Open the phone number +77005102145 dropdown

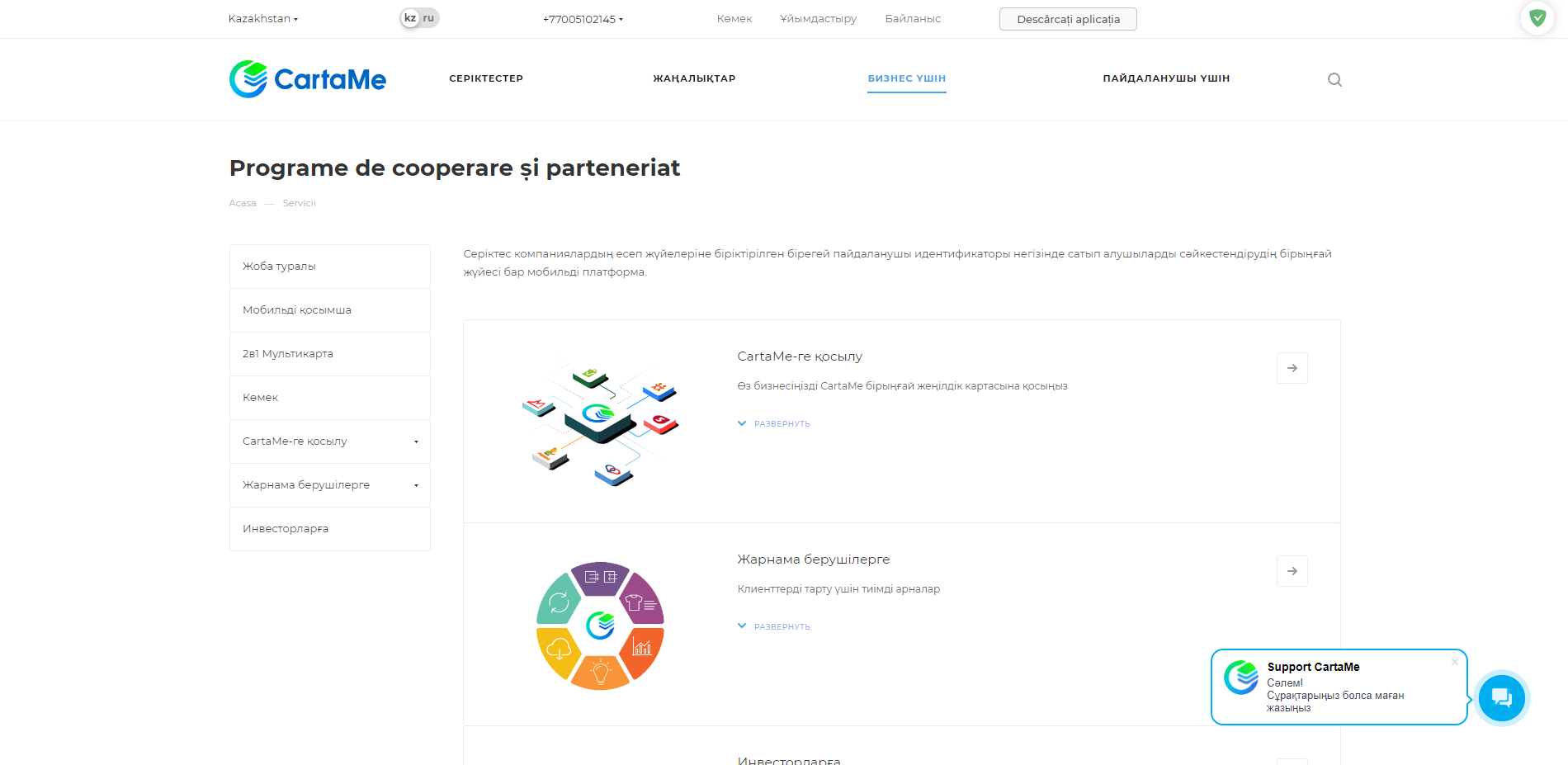click(583, 19)
